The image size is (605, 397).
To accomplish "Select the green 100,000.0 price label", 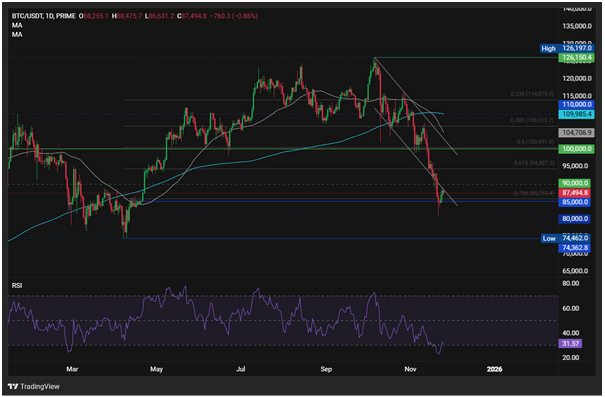I will 576,149.
